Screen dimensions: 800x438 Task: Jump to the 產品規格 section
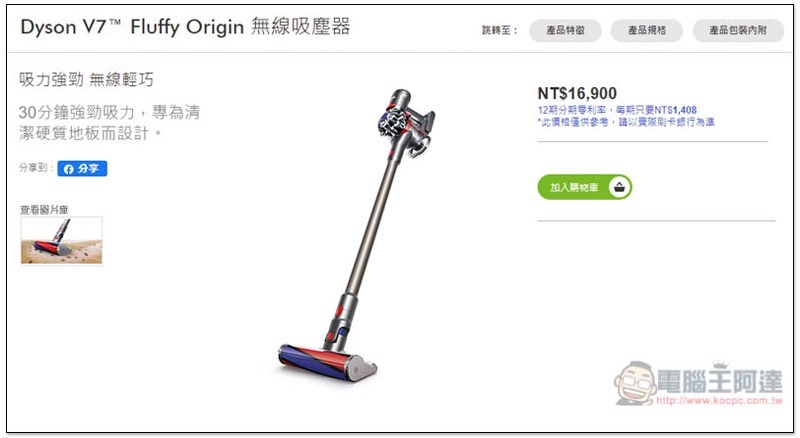pos(646,31)
